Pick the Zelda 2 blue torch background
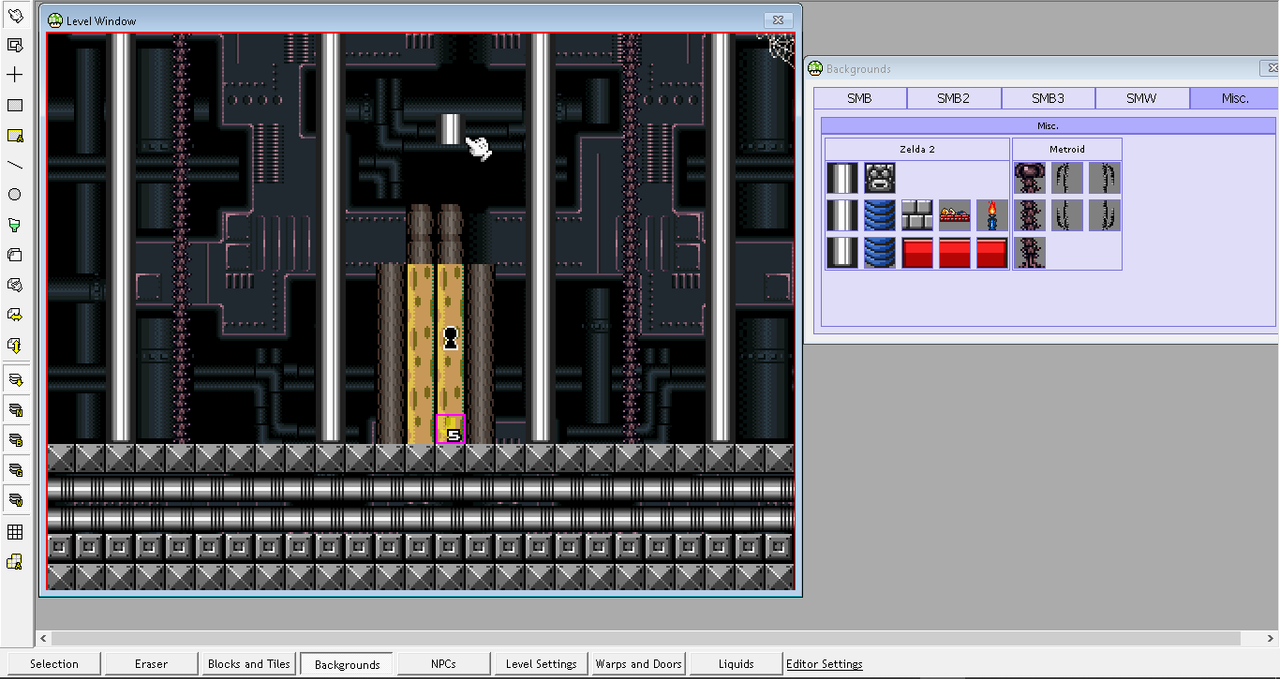The image size is (1280, 679). click(x=992, y=215)
